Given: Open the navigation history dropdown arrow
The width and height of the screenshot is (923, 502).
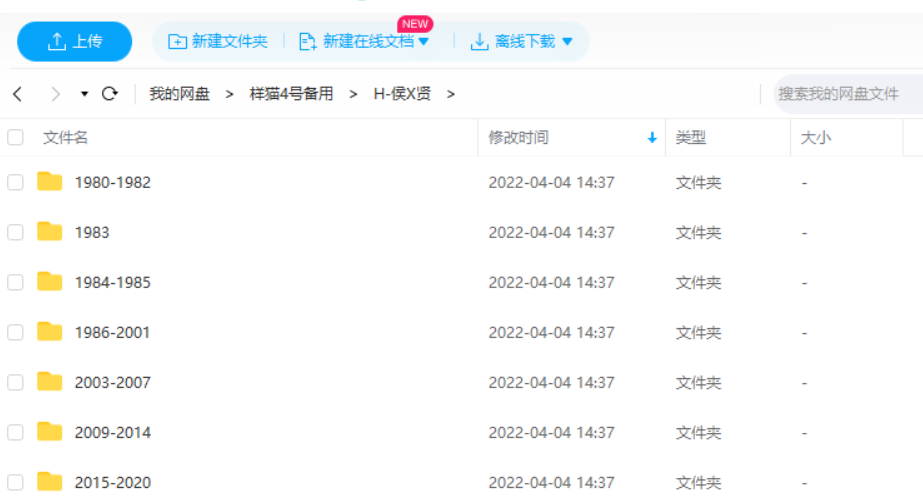Looking at the screenshot, I should coord(84,94).
